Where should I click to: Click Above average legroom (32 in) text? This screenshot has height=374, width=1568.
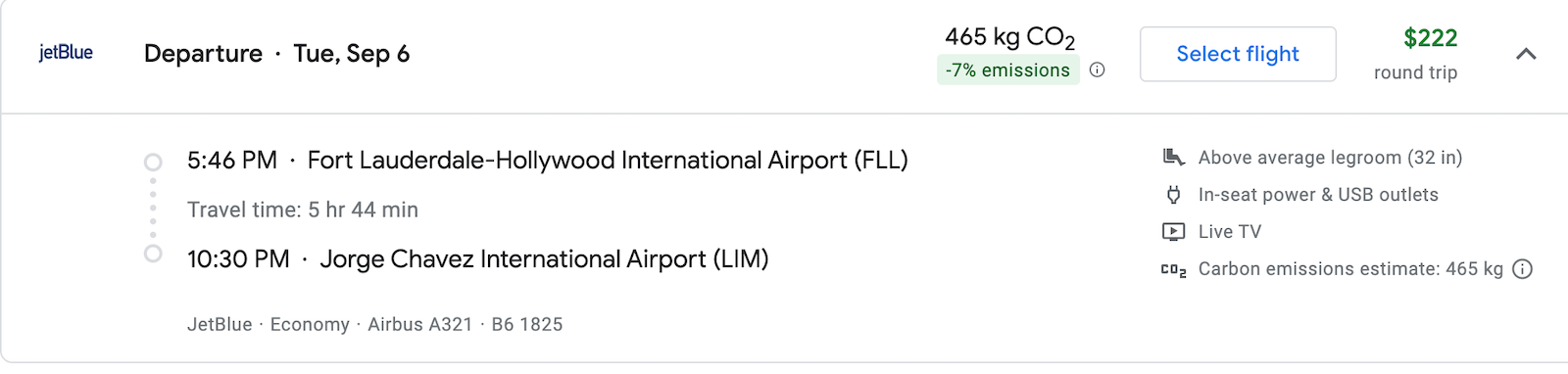coord(1330,158)
